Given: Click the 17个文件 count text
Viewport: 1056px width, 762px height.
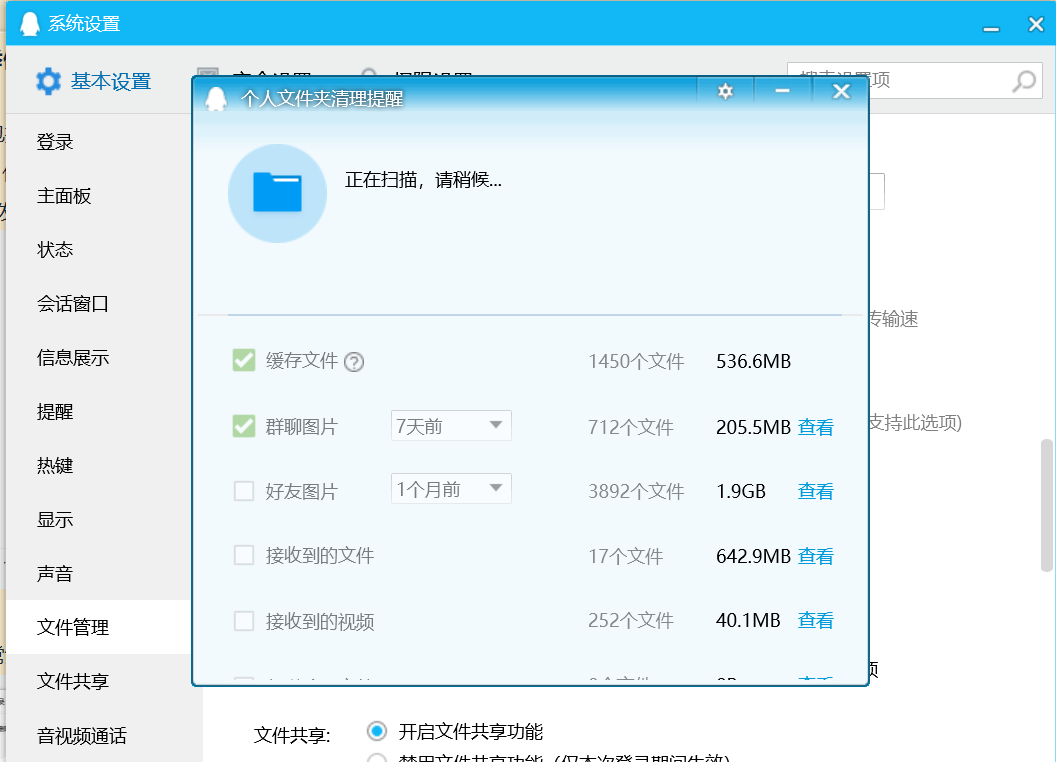Looking at the screenshot, I should [x=626, y=556].
